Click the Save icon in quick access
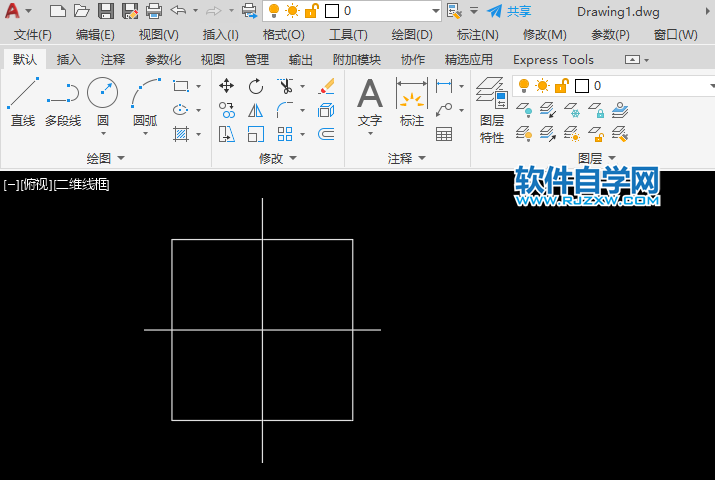The width and height of the screenshot is (715, 480). (x=106, y=10)
